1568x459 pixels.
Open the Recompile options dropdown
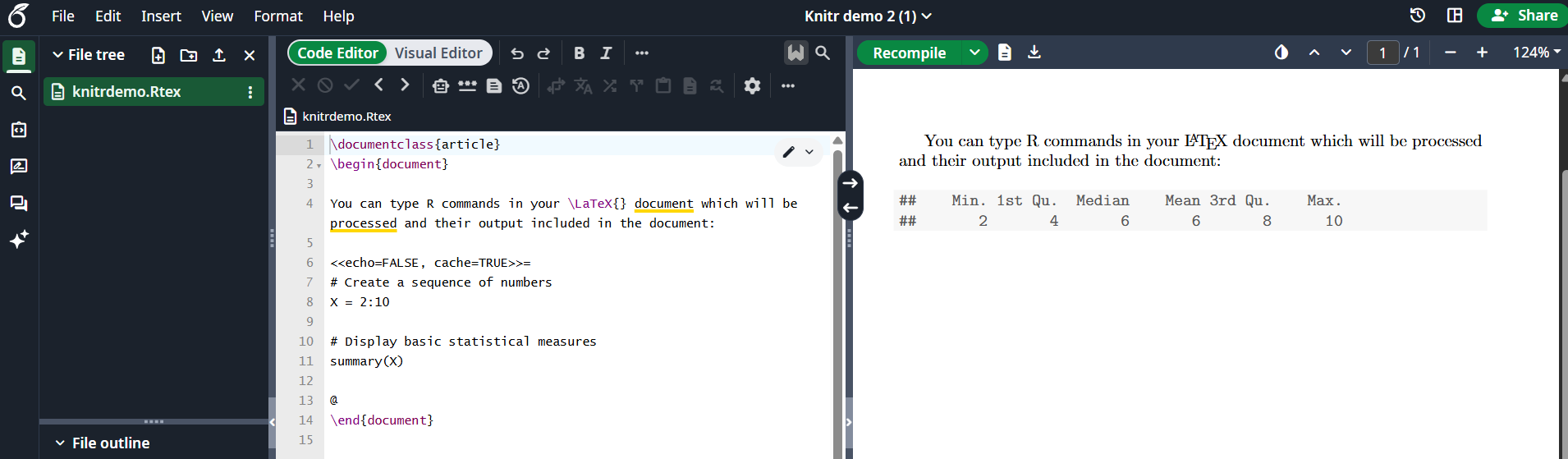coord(974,53)
